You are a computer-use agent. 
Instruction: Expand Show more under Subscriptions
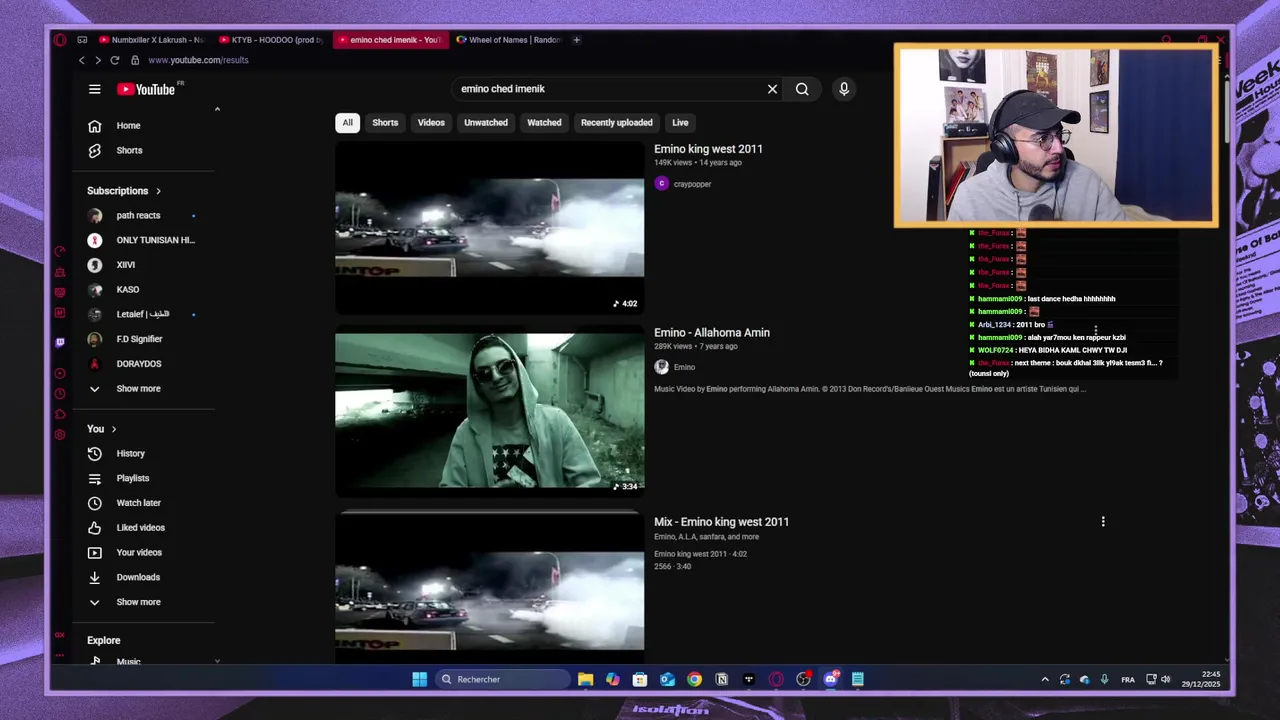coord(138,388)
